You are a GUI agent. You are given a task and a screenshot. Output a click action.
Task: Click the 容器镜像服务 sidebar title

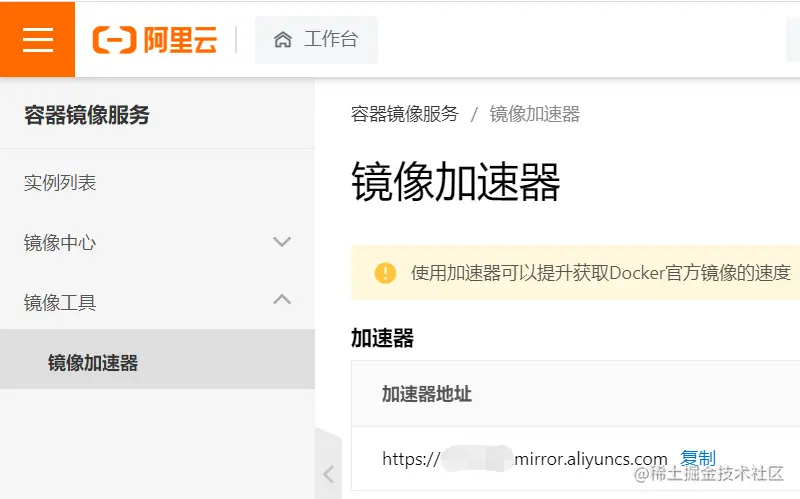pos(87,115)
